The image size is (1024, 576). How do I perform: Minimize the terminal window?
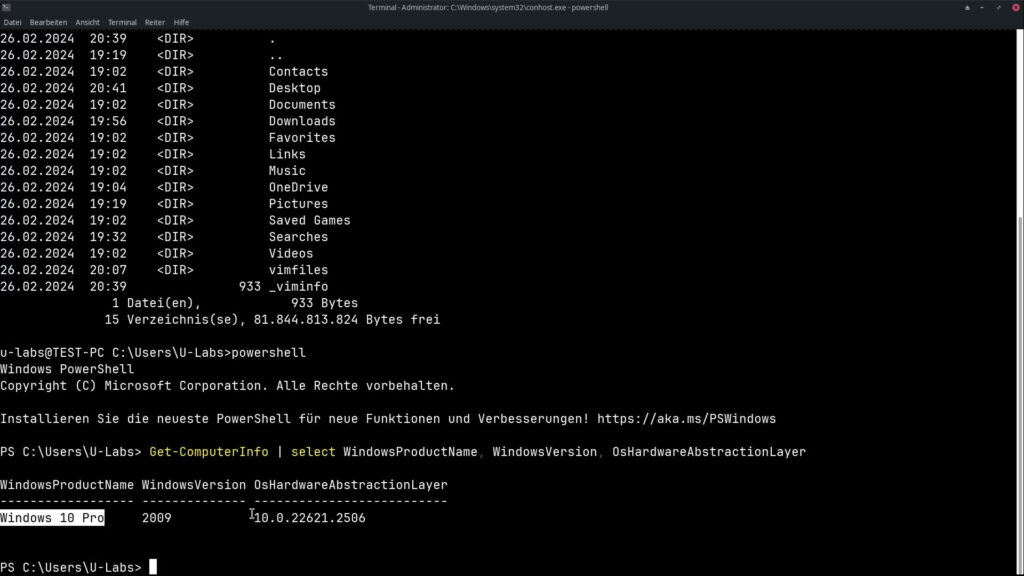(x=981, y=7)
